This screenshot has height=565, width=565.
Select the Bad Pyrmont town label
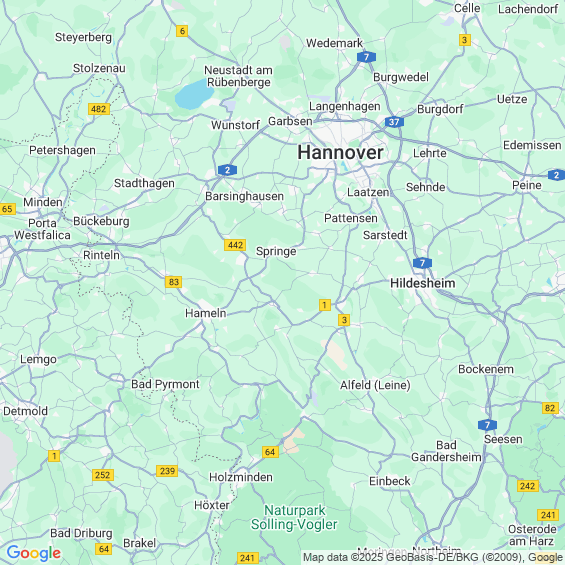165,384
